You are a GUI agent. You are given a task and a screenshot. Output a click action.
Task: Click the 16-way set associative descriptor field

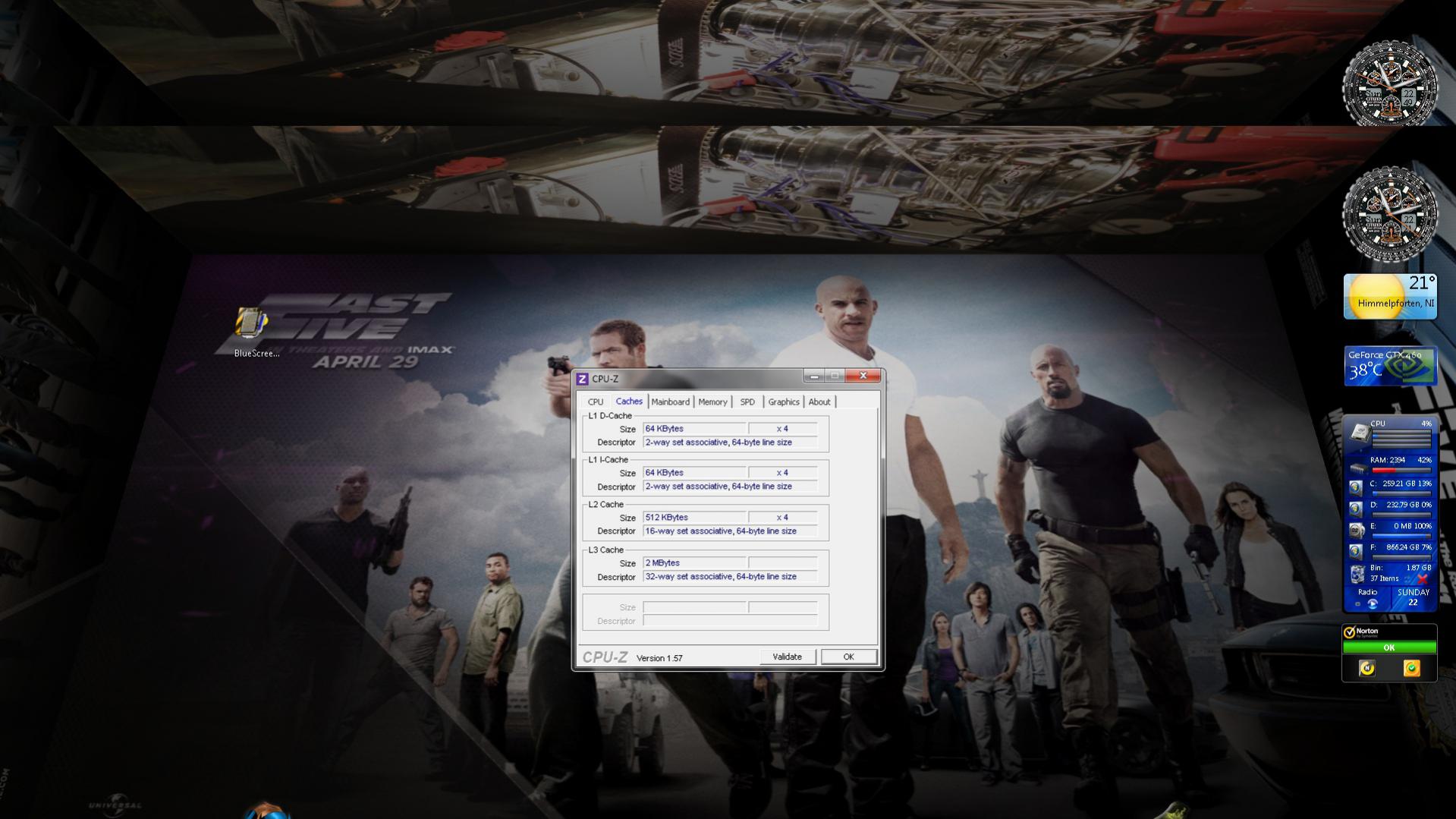click(x=730, y=531)
